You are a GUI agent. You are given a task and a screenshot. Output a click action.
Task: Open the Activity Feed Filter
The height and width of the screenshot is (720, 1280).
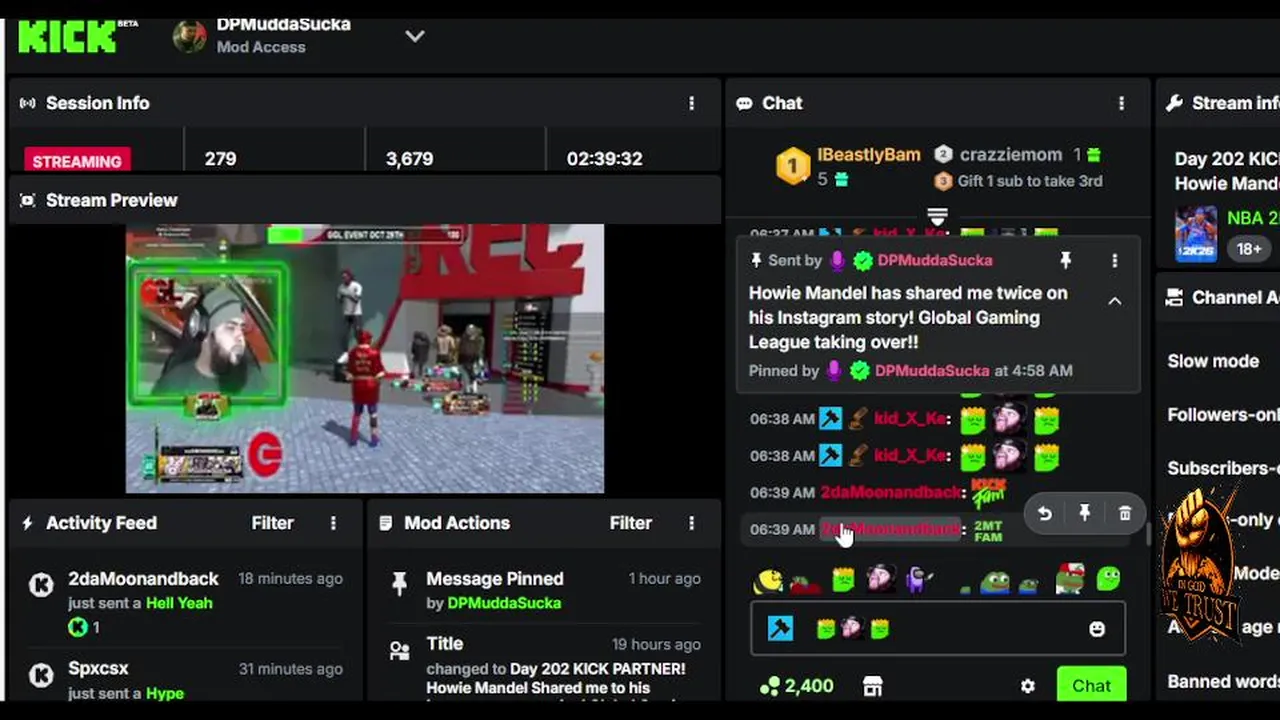coord(272,523)
